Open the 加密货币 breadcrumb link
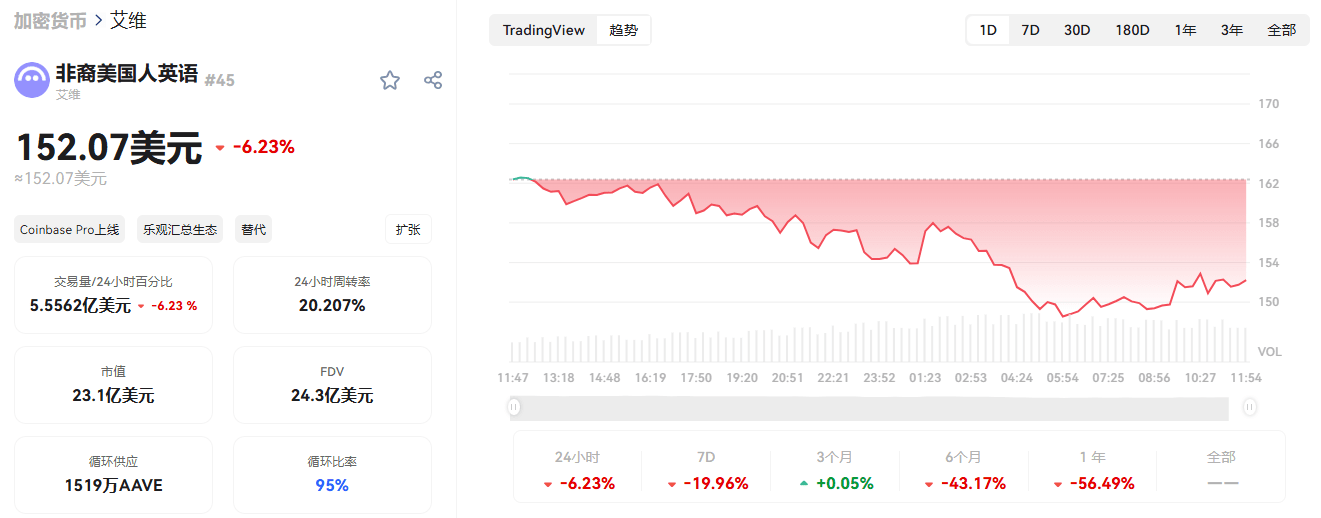Screen dimensions: 1321x518 pyautogui.click(x=50, y=21)
